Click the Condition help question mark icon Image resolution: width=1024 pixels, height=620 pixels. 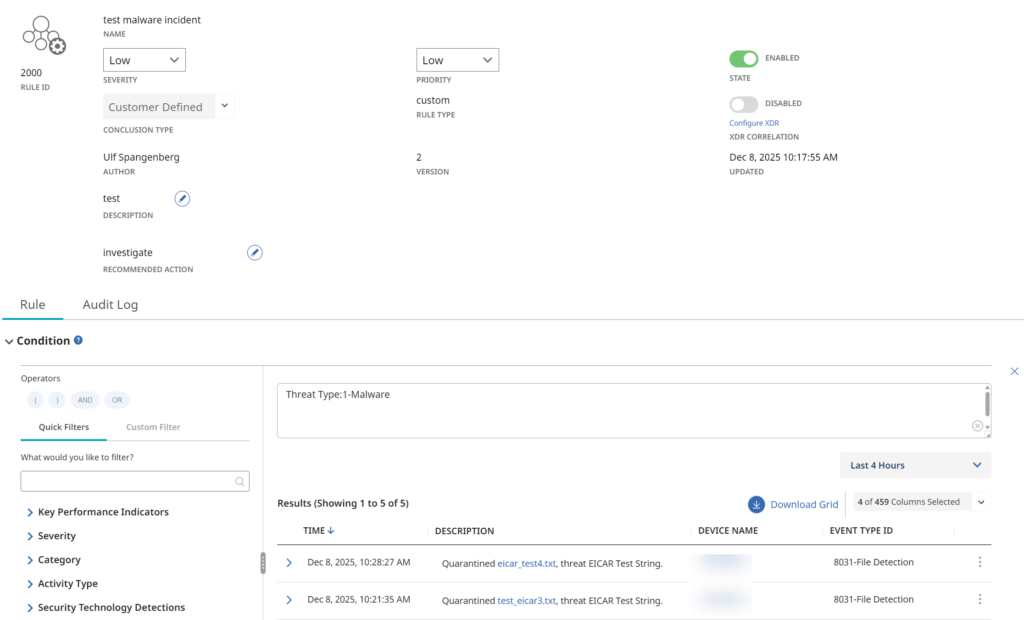(79, 341)
